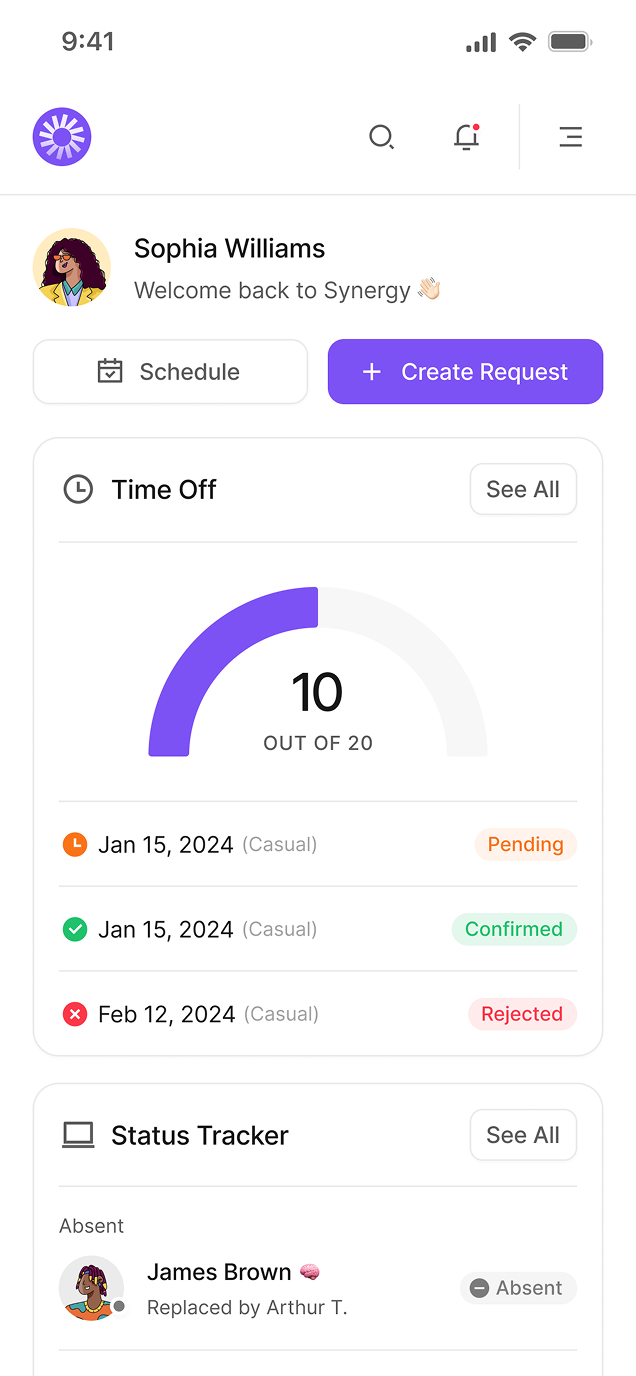Open James Brown's avatar
636x1376 pixels.
point(91,1288)
